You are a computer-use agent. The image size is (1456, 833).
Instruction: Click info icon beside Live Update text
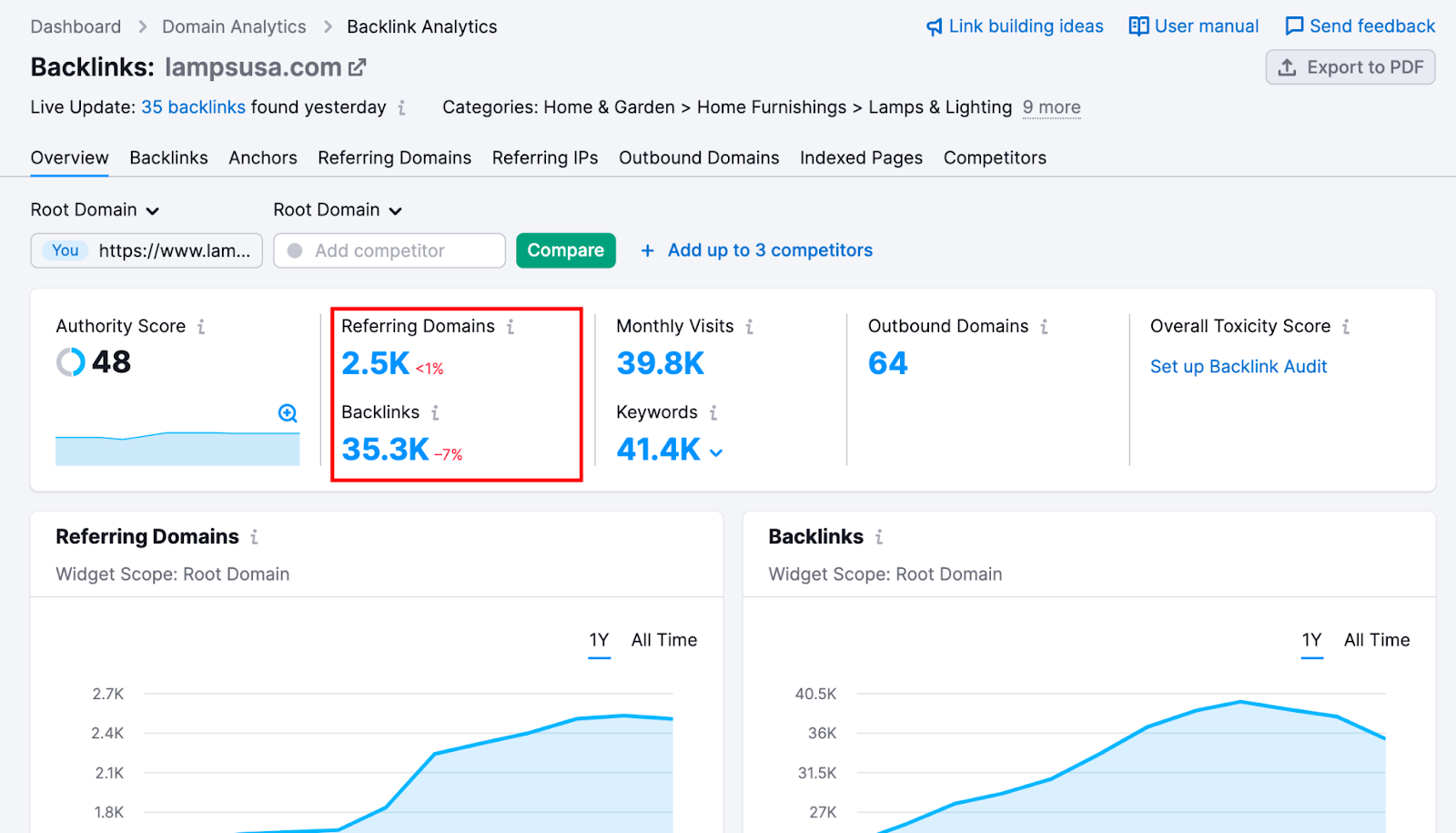pyautogui.click(x=401, y=107)
